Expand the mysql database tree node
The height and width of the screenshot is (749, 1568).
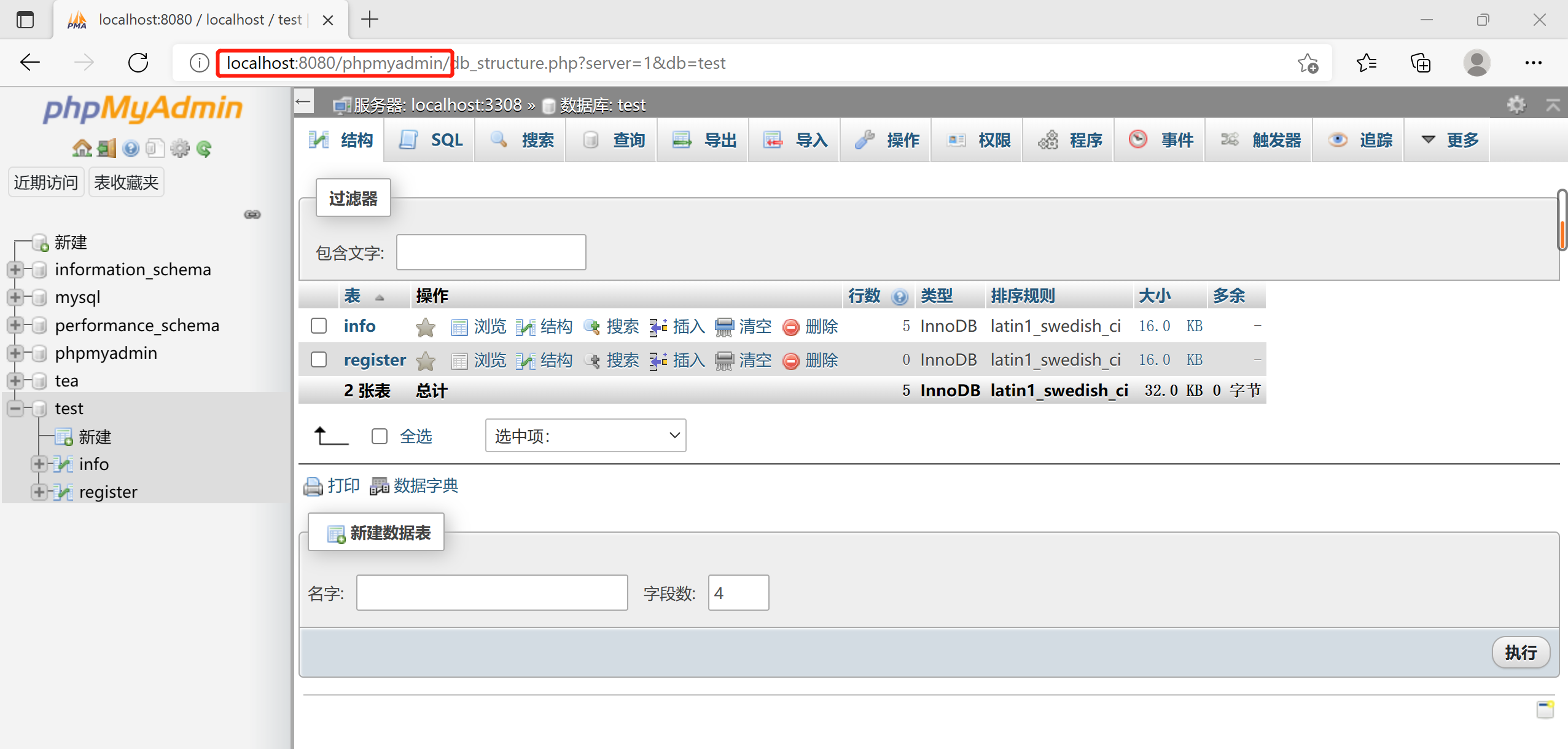15,297
